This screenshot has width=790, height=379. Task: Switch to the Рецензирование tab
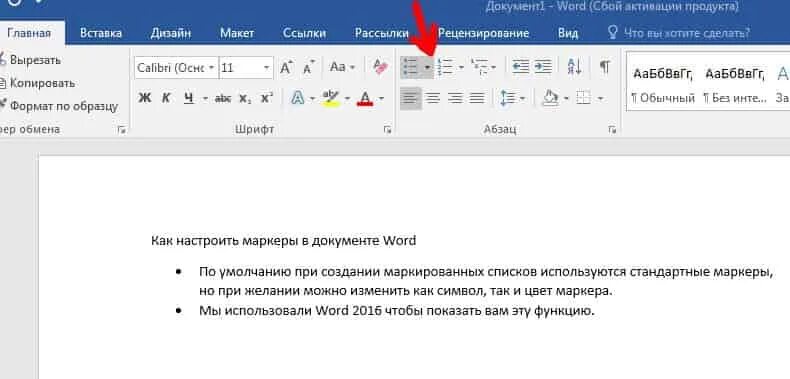(483, 33)
